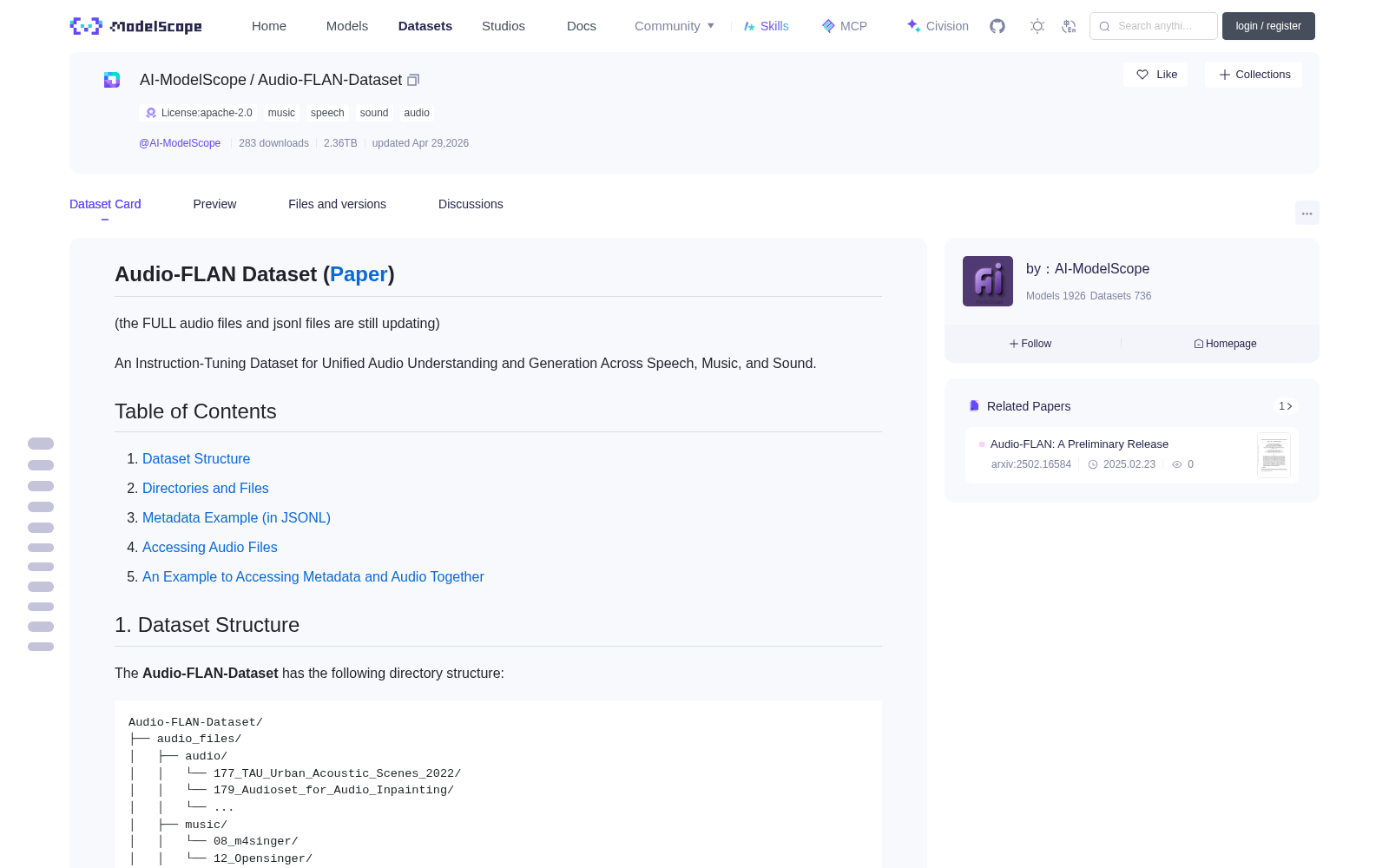Click the ModelScope logo
Screen dimensions: 1389x868
click(x=135, y=26)
